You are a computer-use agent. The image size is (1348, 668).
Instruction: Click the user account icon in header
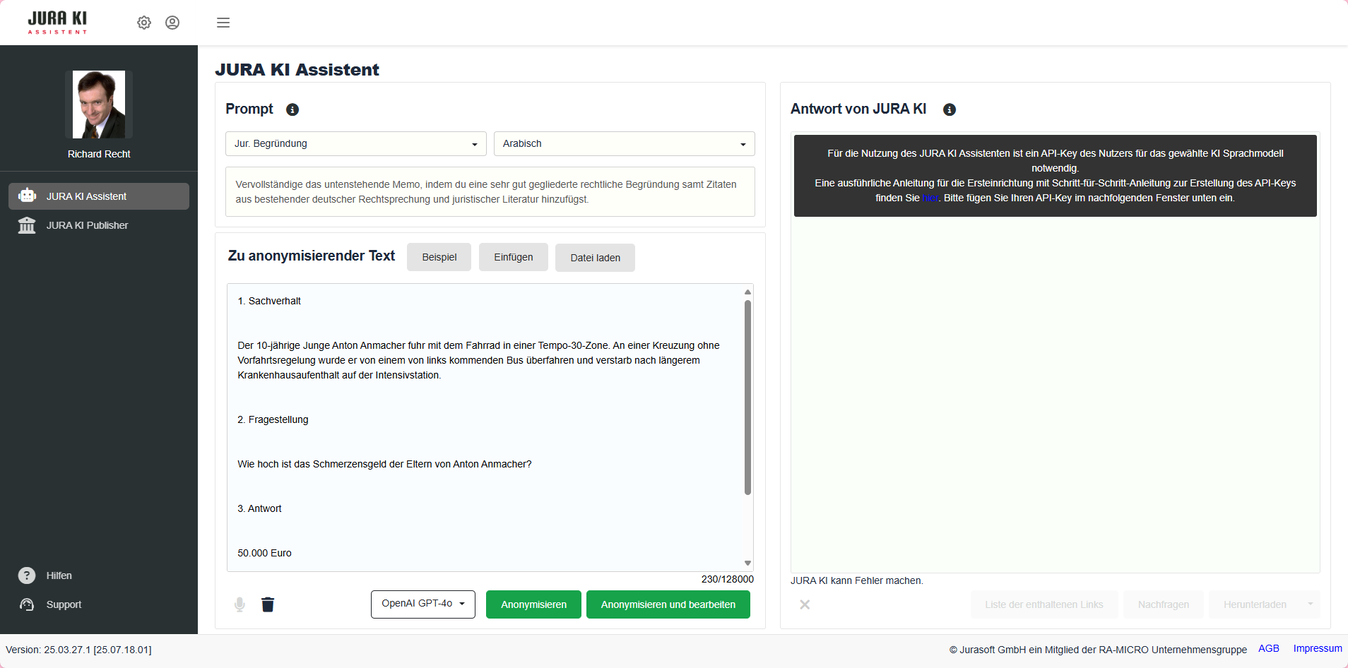172,23
